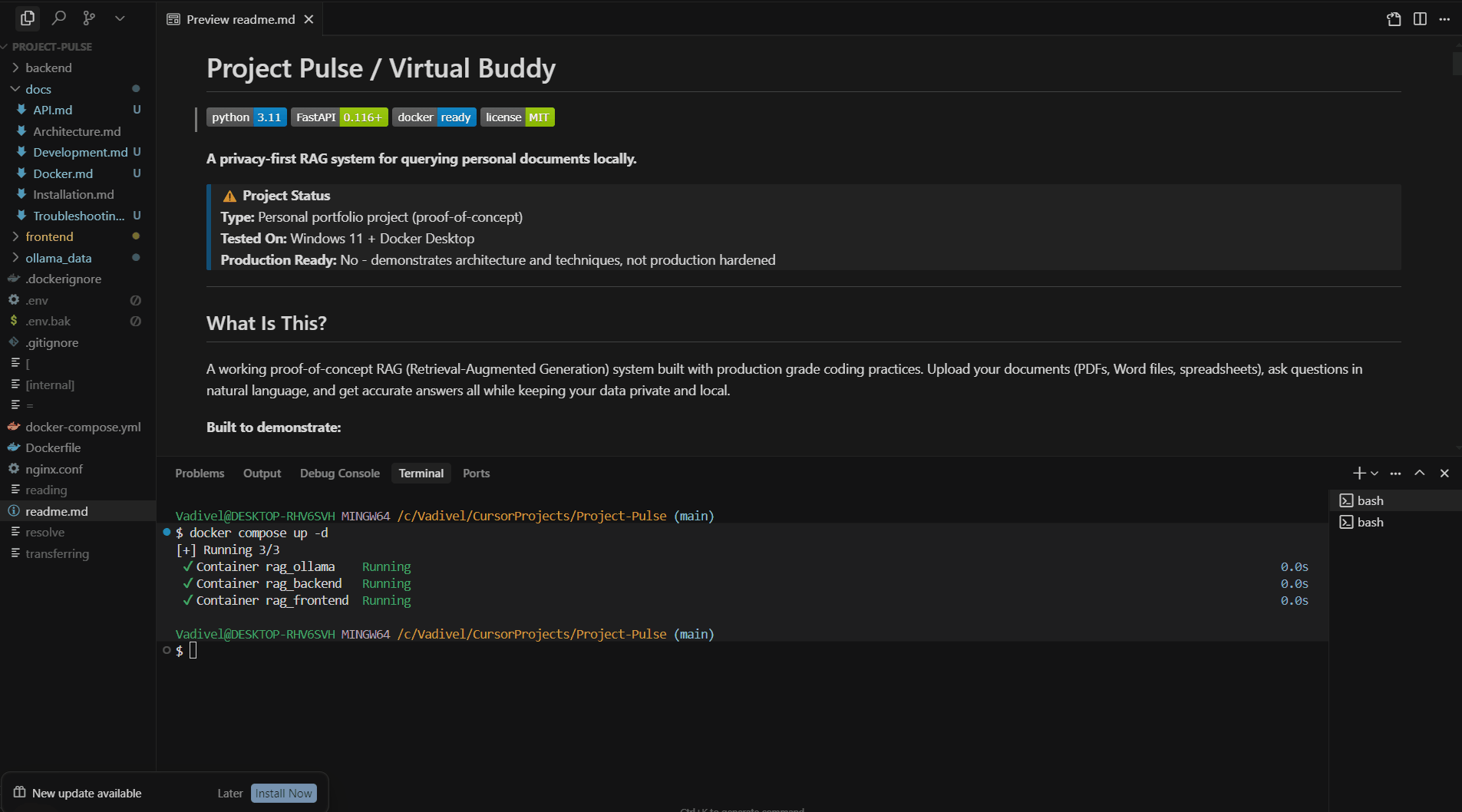Click the New update available gift icon
Viewport: 1462px width, 812px height.
[x=20, y=792]
